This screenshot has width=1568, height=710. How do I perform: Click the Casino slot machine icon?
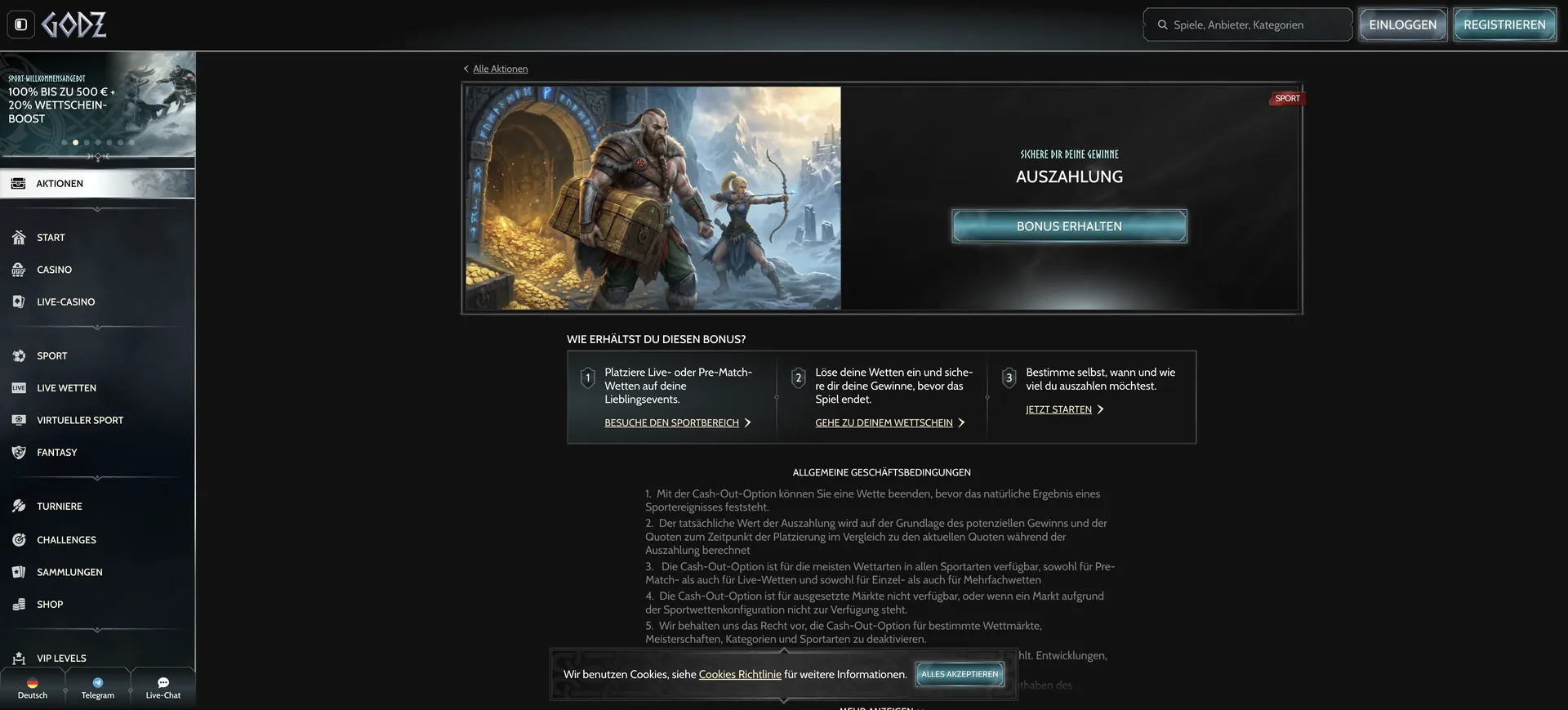click(19, 270)
